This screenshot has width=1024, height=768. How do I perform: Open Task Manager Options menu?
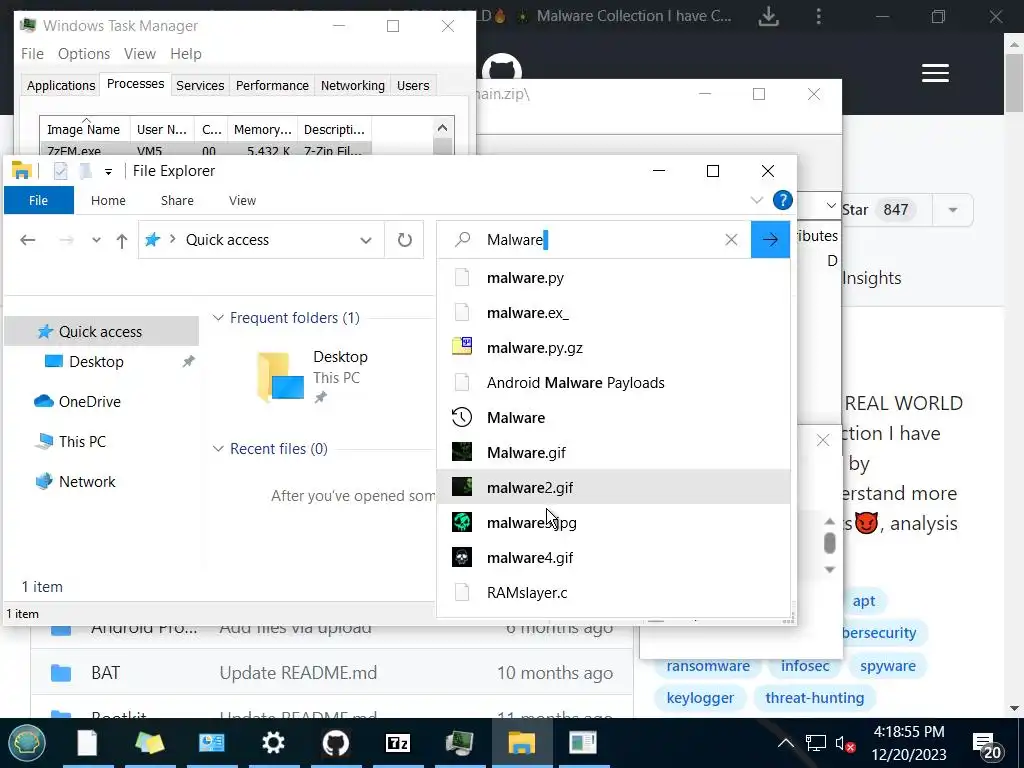click(84, 54)
